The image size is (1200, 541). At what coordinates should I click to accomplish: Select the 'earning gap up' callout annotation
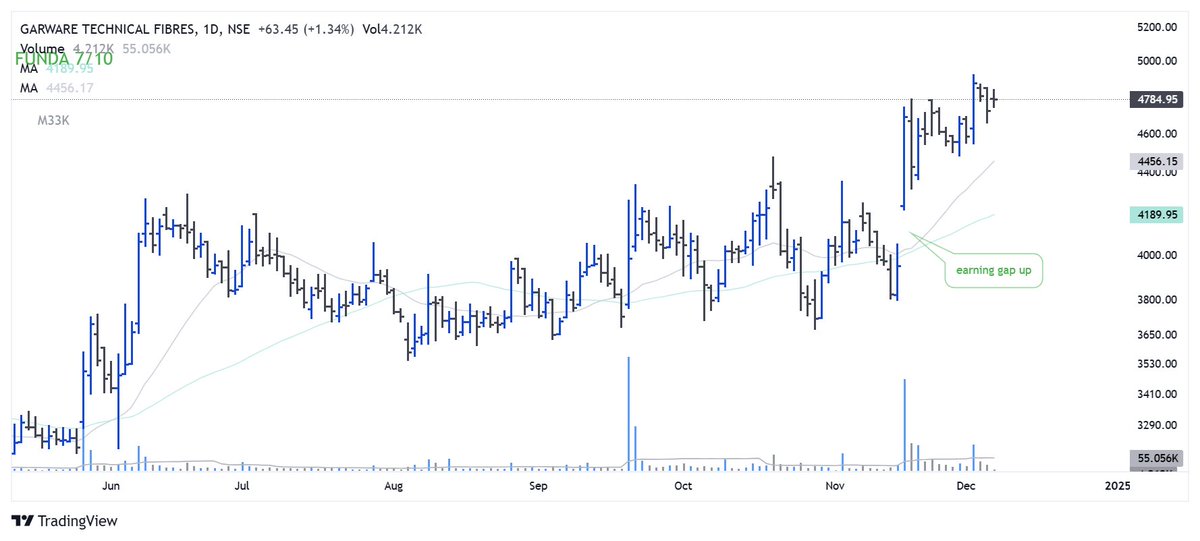(x=994, y=270)
